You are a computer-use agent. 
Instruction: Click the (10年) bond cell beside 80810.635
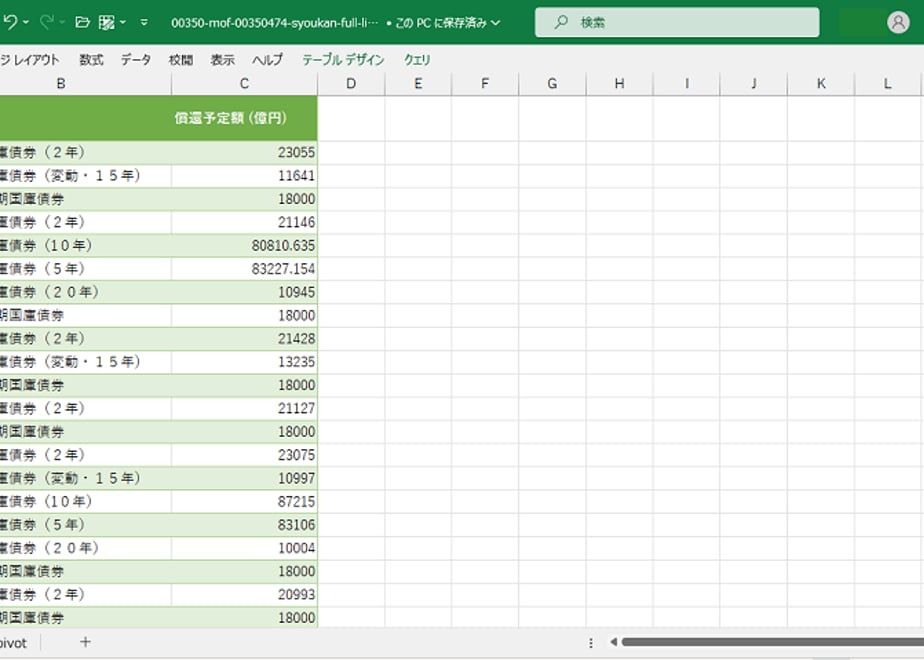tap(85, 246)
